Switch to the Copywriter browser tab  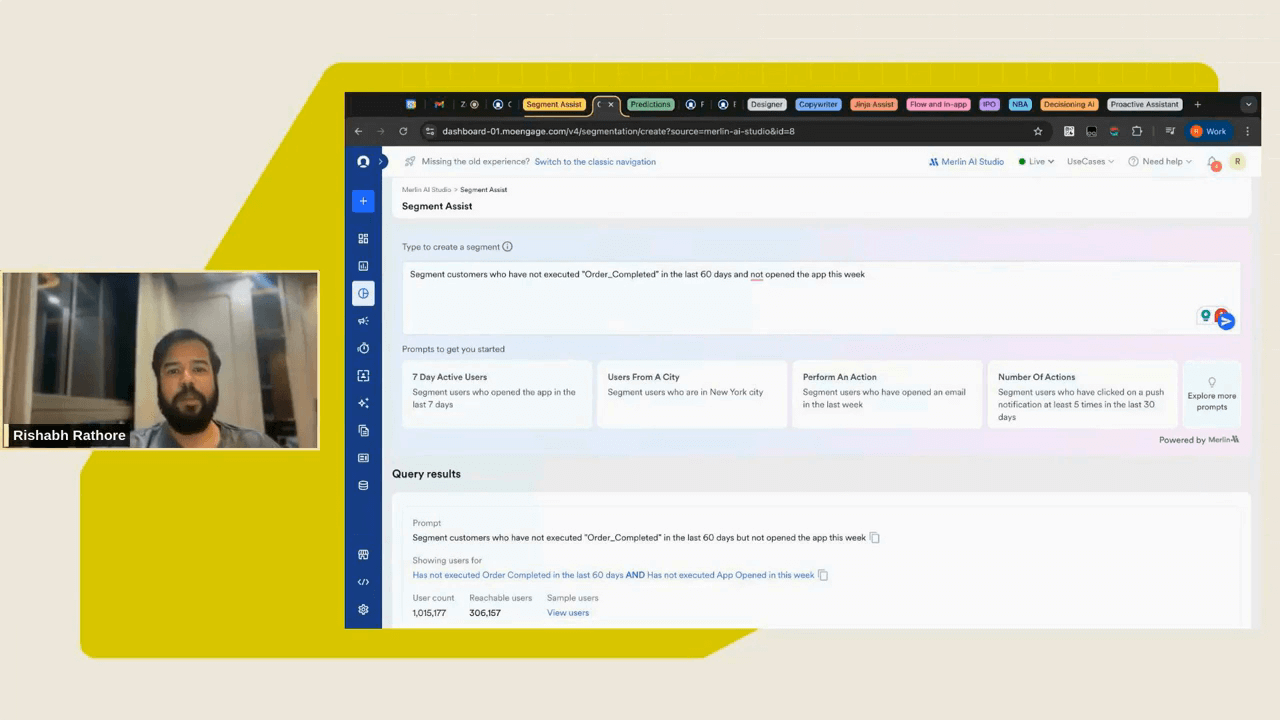[x=818, y=104]
